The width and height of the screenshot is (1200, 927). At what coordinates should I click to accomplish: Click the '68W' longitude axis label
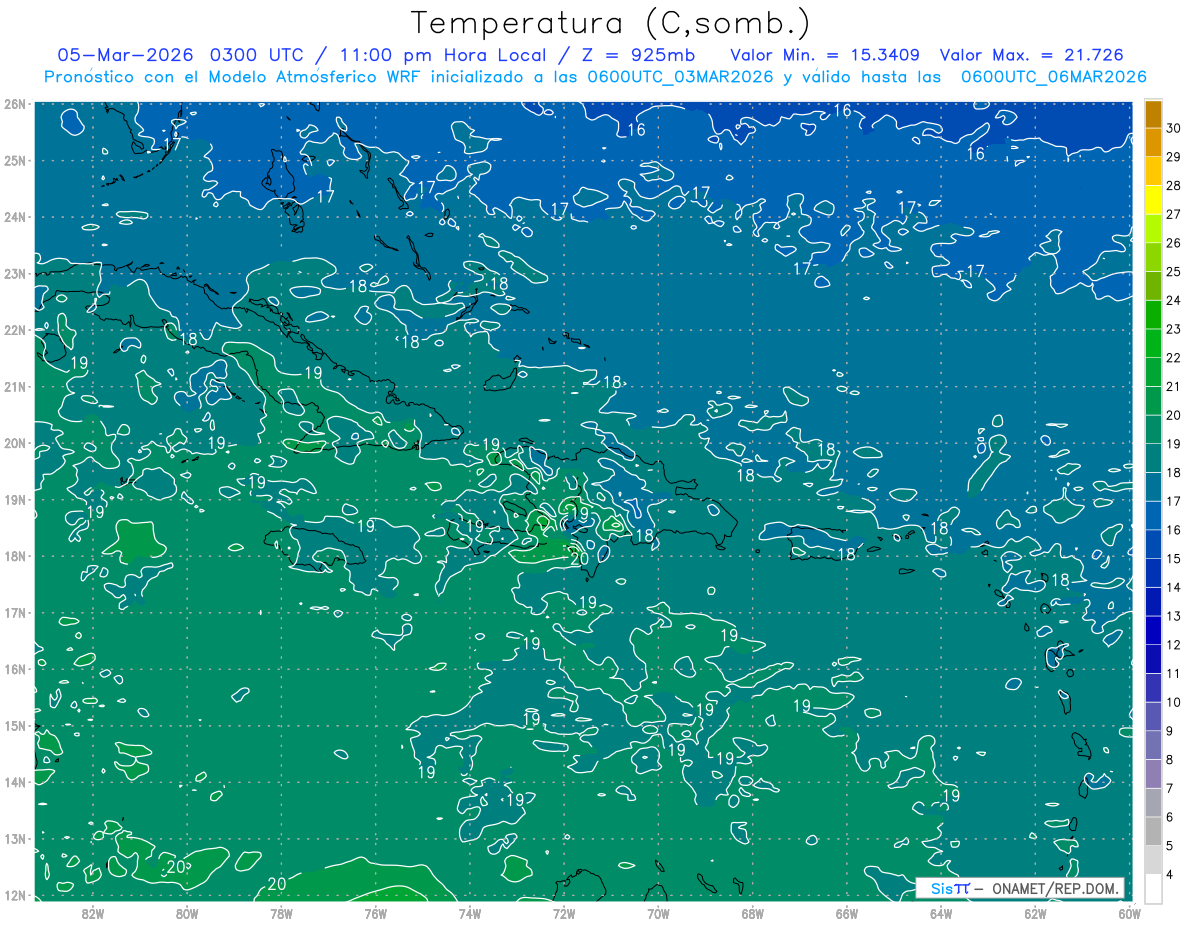point(752,913)
